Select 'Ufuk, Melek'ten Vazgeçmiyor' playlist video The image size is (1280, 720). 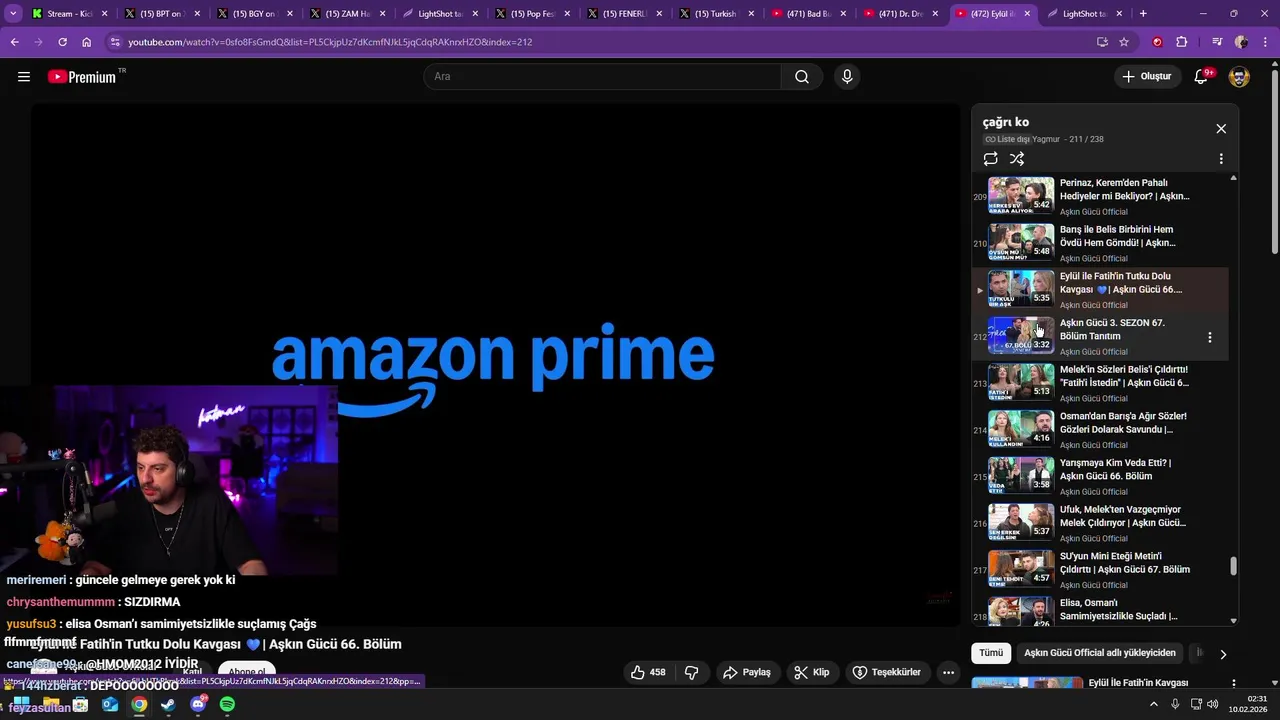click(1100, 524)
